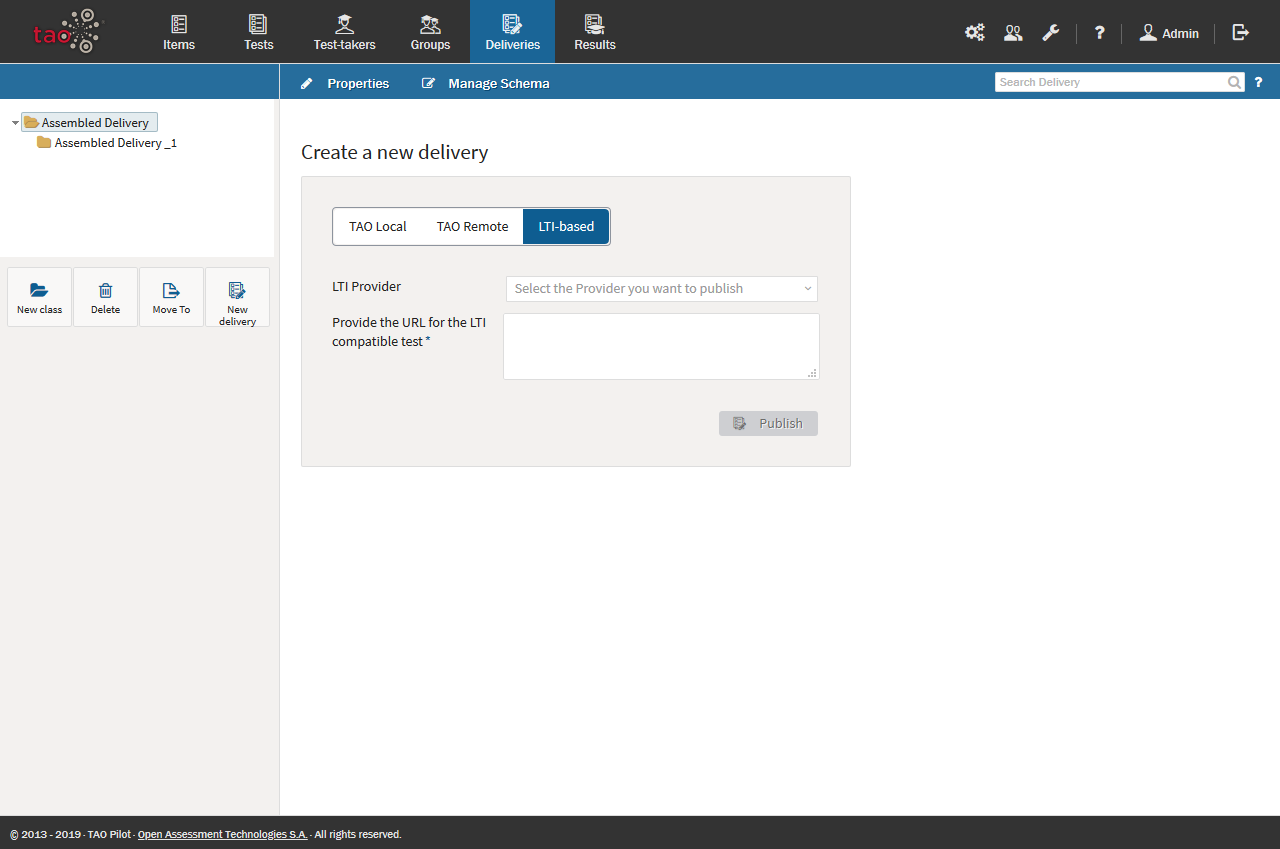
Task: Click the TAO logo
Action: [x=68, y=32]
